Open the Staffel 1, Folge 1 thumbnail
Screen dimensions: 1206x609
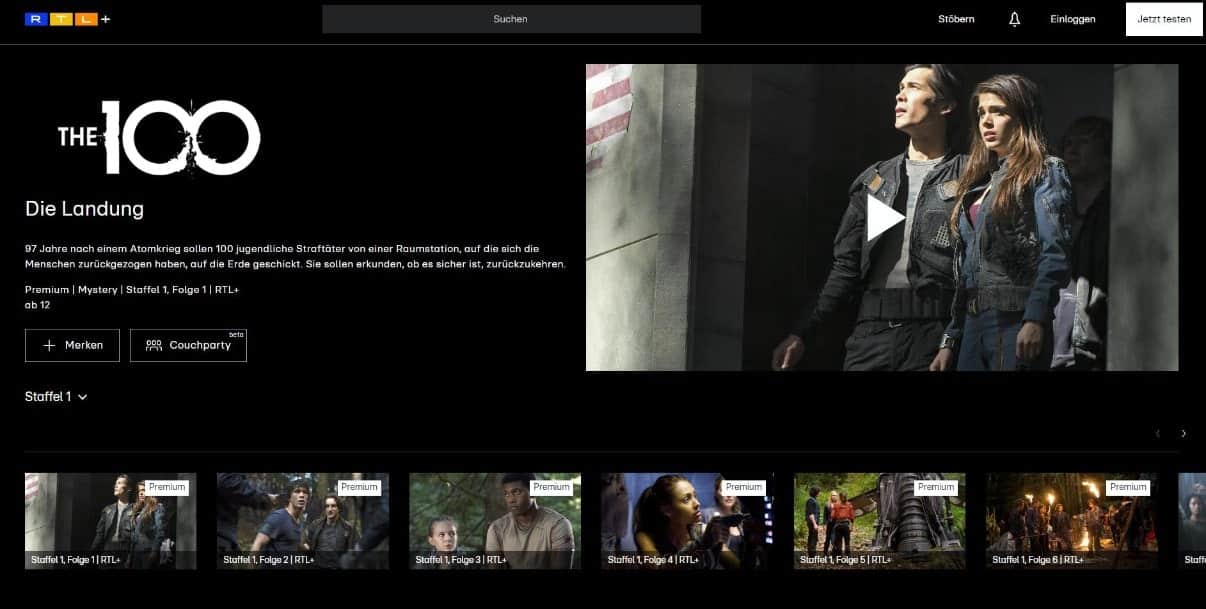pos(111,521)
